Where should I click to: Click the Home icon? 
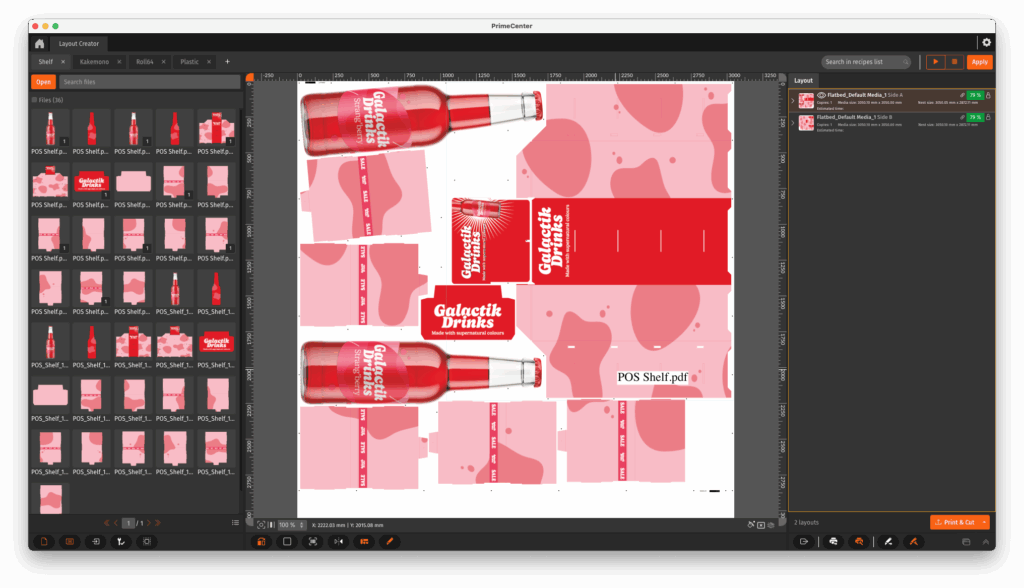click(x=39, y=43)
